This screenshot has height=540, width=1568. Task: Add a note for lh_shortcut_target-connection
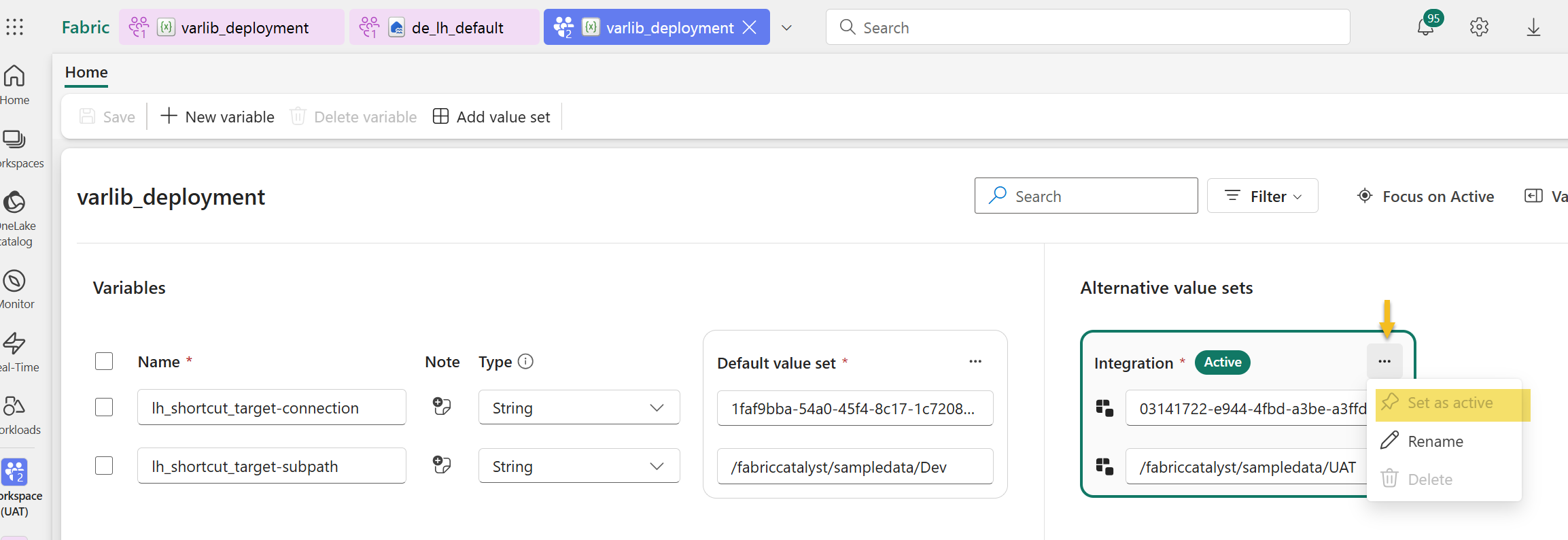(442, 407)
